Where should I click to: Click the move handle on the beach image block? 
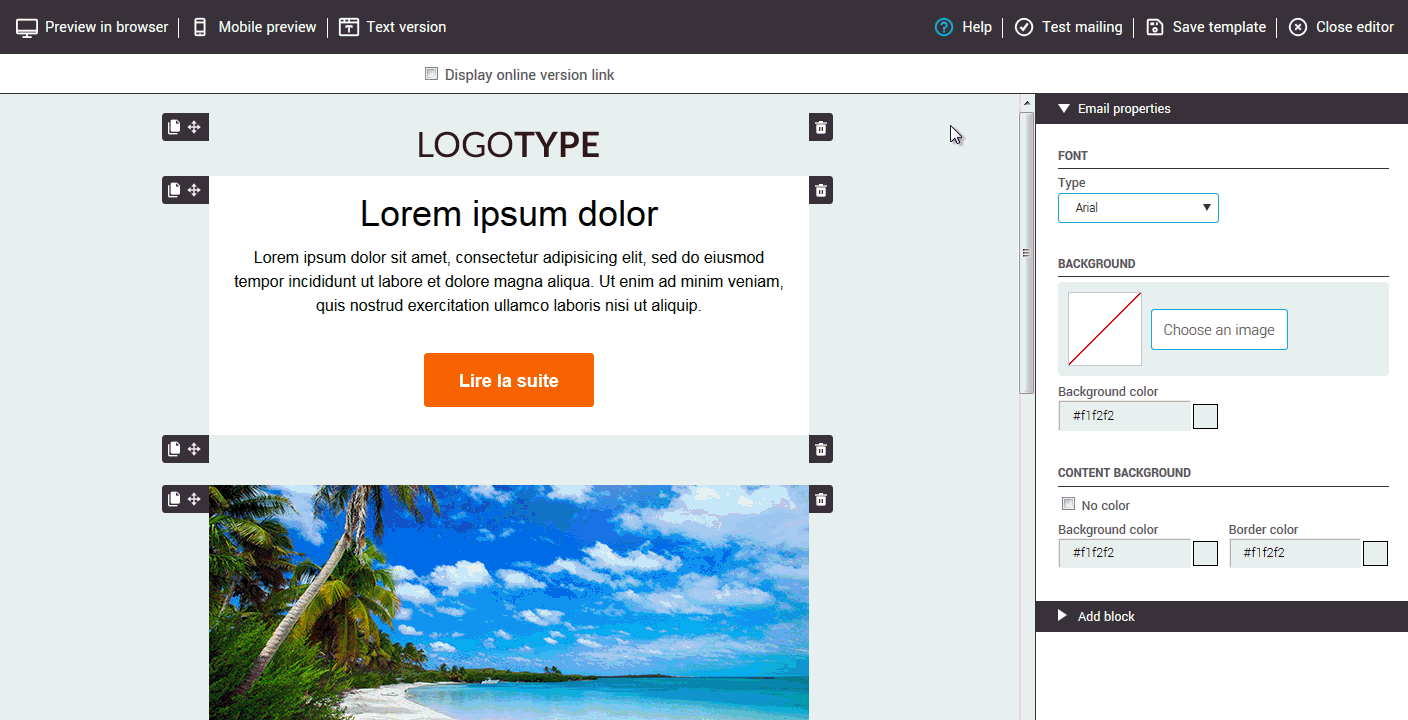coord(195,499)
